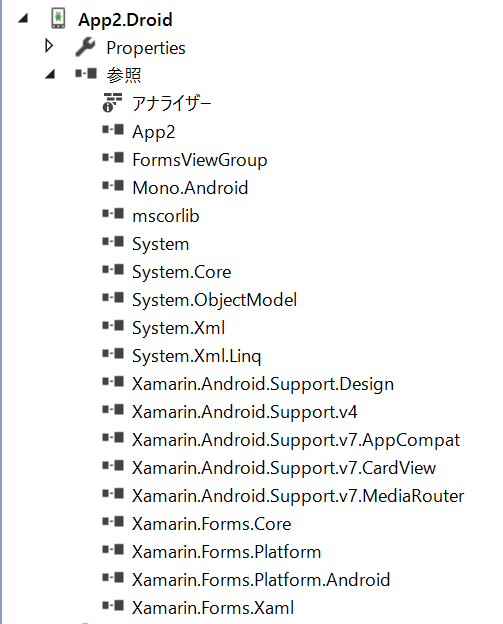Select Xamarin.Android.Support.v4 reference
Image resolution: width=503 pixels, height=624 pixels.
click(x=245, y=412)
